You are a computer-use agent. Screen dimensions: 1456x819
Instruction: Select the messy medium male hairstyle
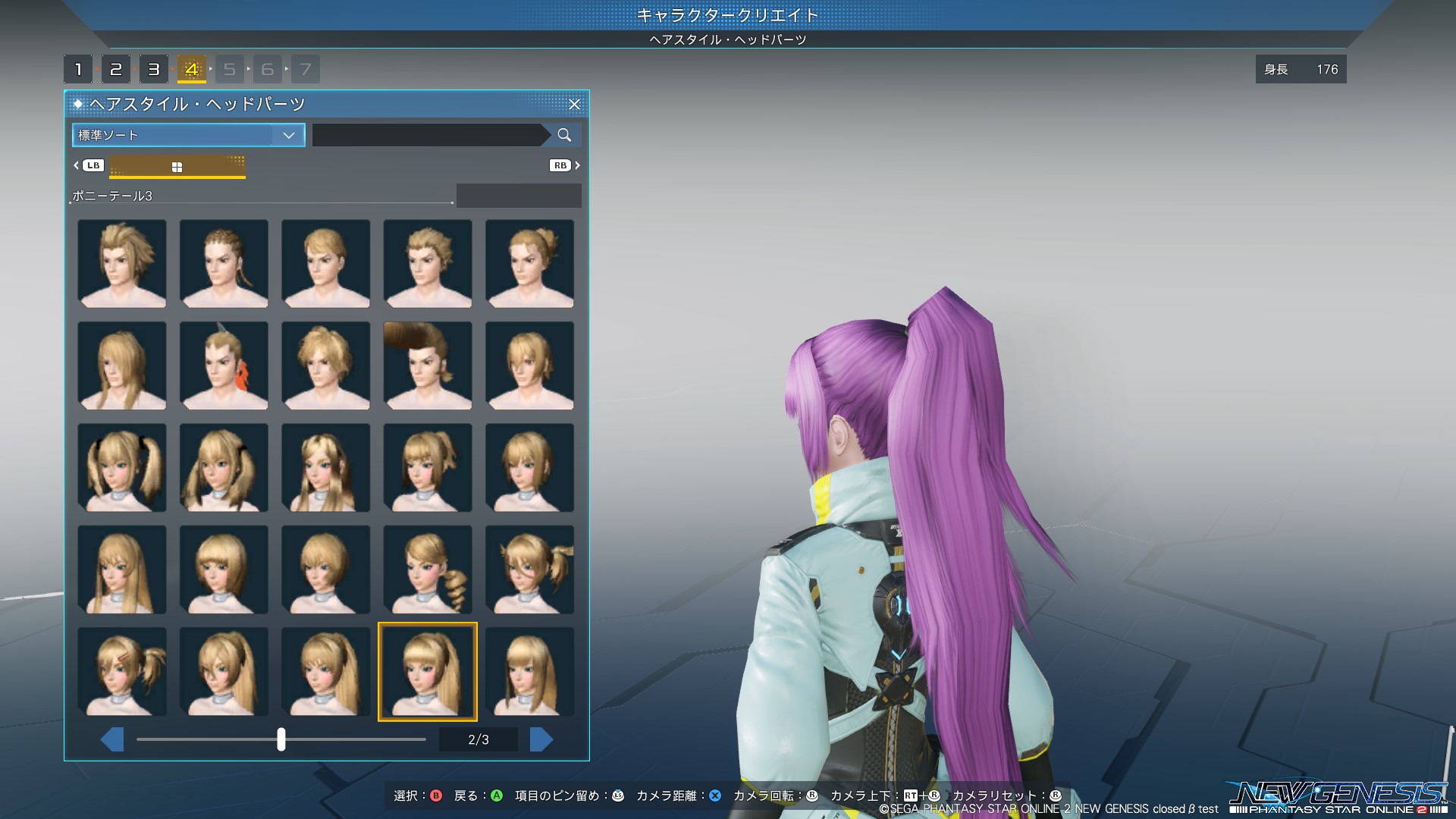pyautogui.click(x=326, y=366)
